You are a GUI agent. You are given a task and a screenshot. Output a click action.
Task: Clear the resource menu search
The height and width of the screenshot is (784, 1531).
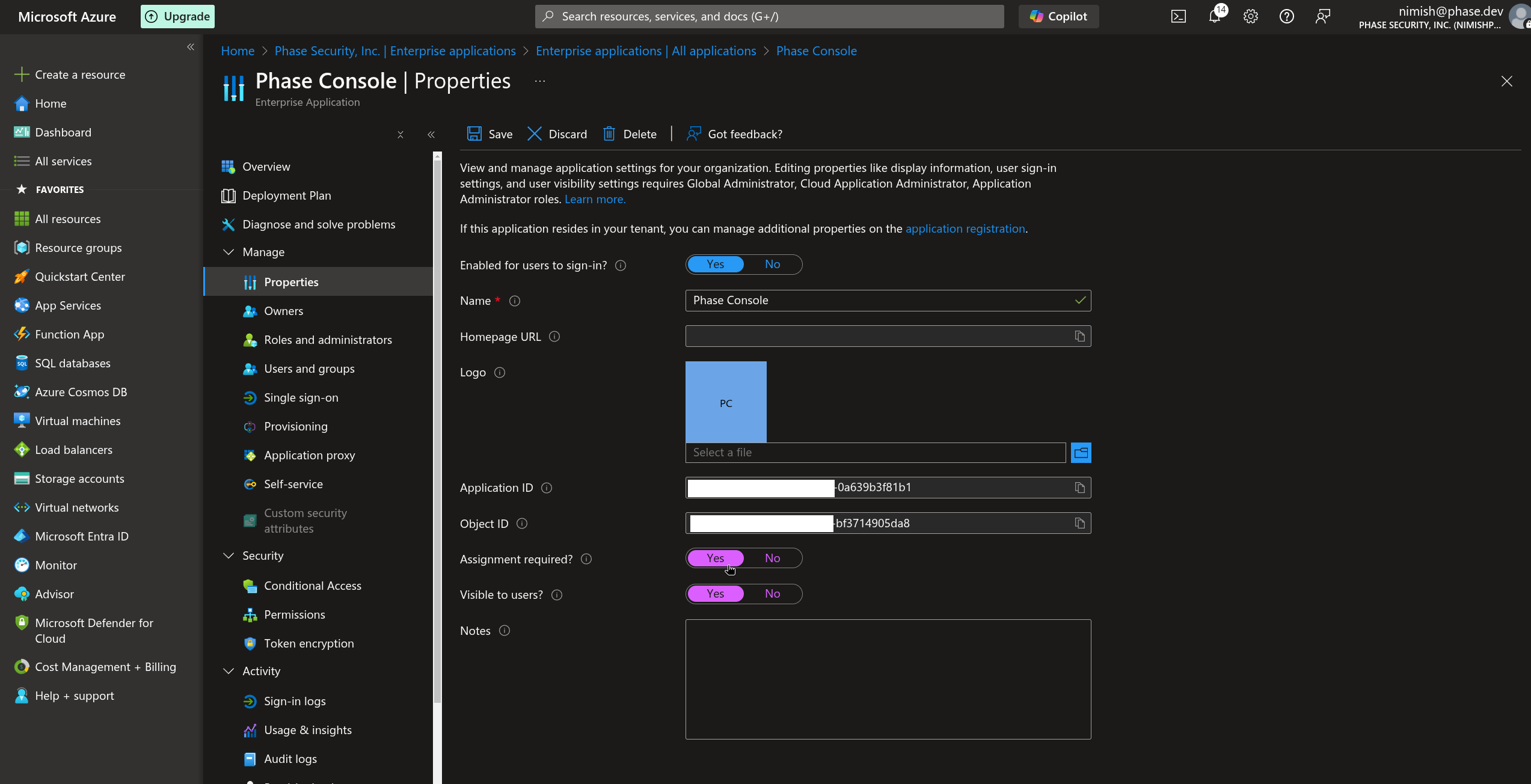pyautogui.click(x=400, y=135)
